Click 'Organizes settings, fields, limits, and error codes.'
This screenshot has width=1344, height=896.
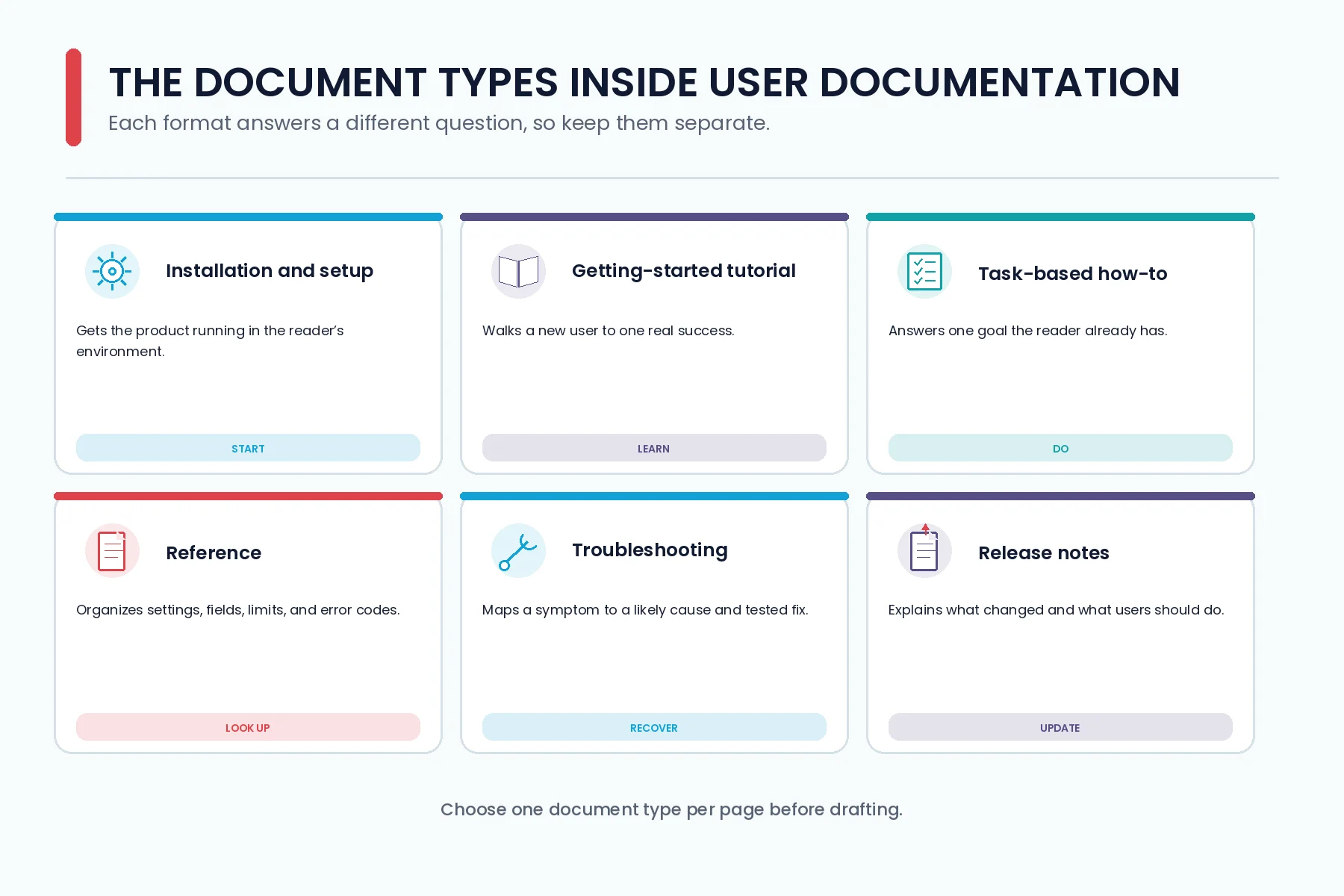(238, 610)
